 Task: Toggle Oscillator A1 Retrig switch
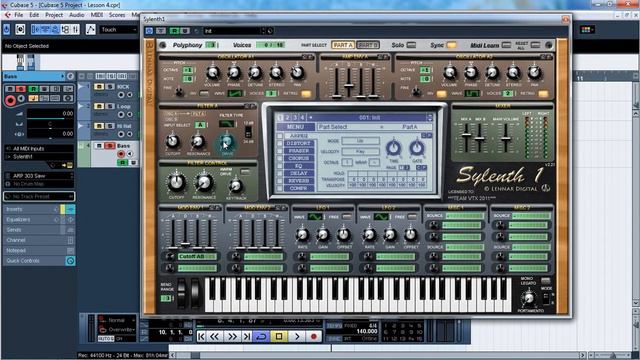(x=306, y=93)
